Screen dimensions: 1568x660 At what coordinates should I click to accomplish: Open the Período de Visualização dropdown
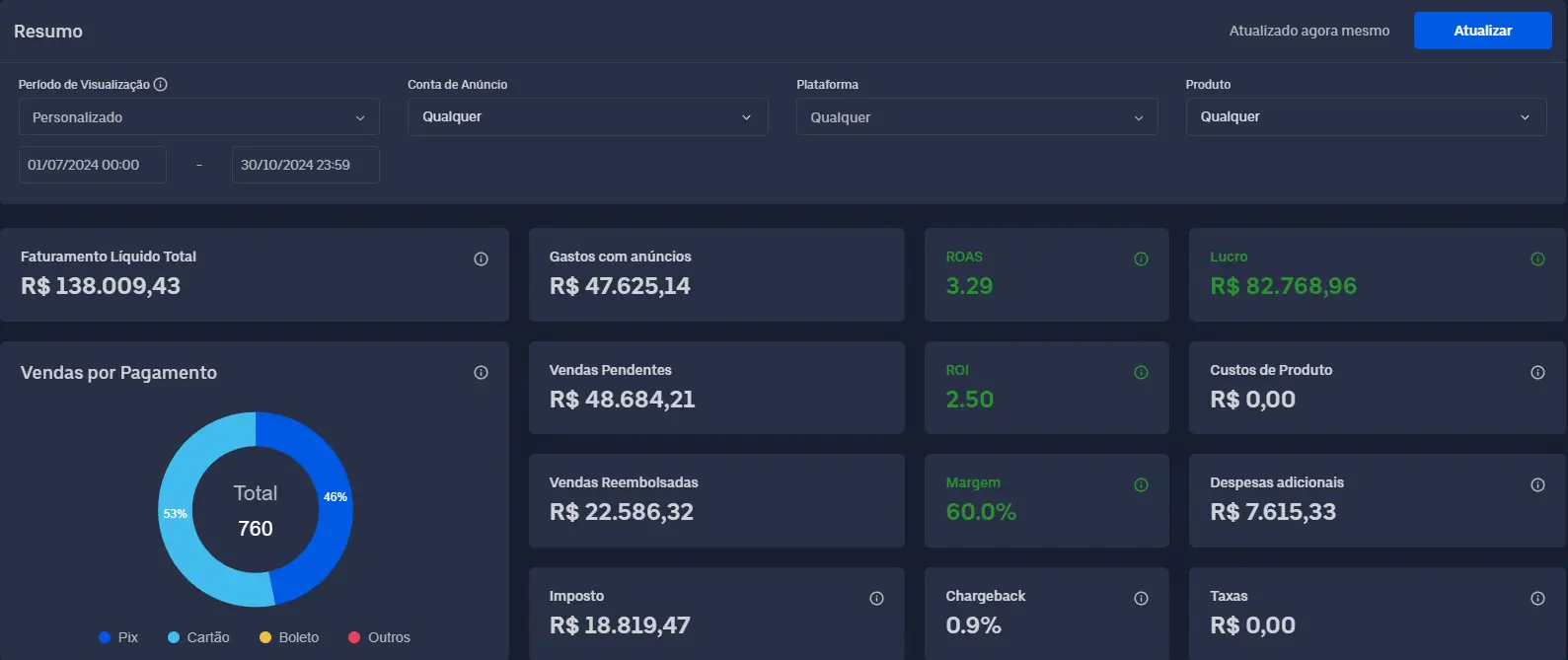[x=198, y=117]
